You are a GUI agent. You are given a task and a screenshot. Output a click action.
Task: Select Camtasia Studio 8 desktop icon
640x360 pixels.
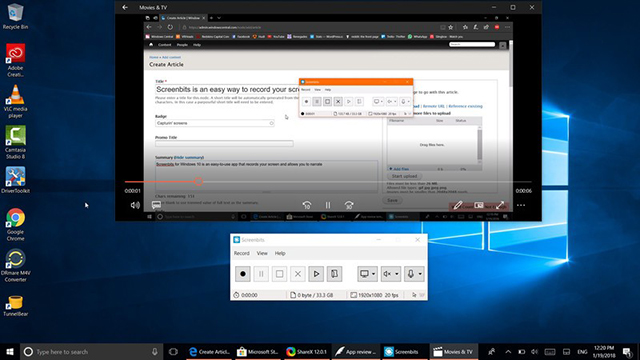coord(16,142)
